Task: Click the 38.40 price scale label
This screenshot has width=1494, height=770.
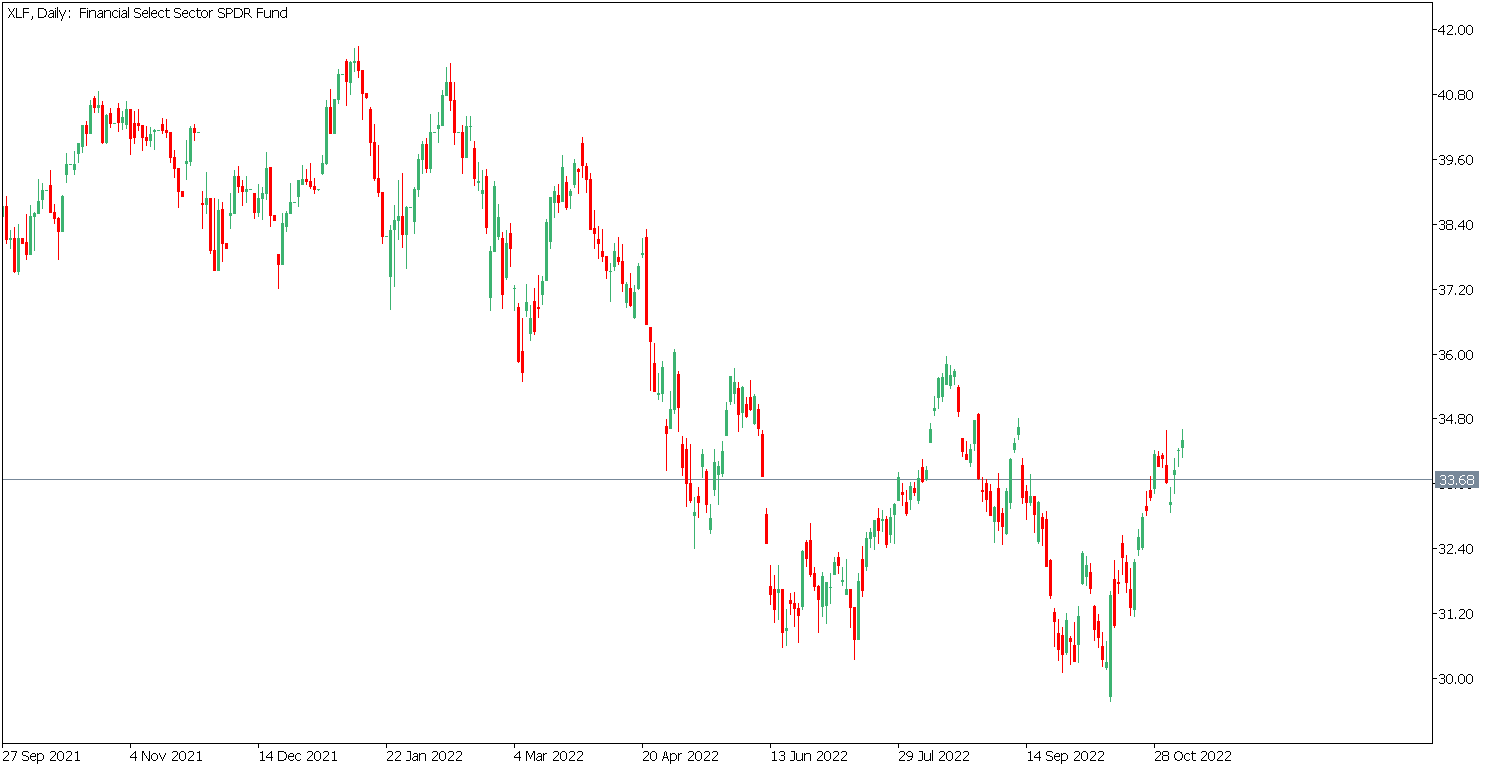Action: 1455,225
